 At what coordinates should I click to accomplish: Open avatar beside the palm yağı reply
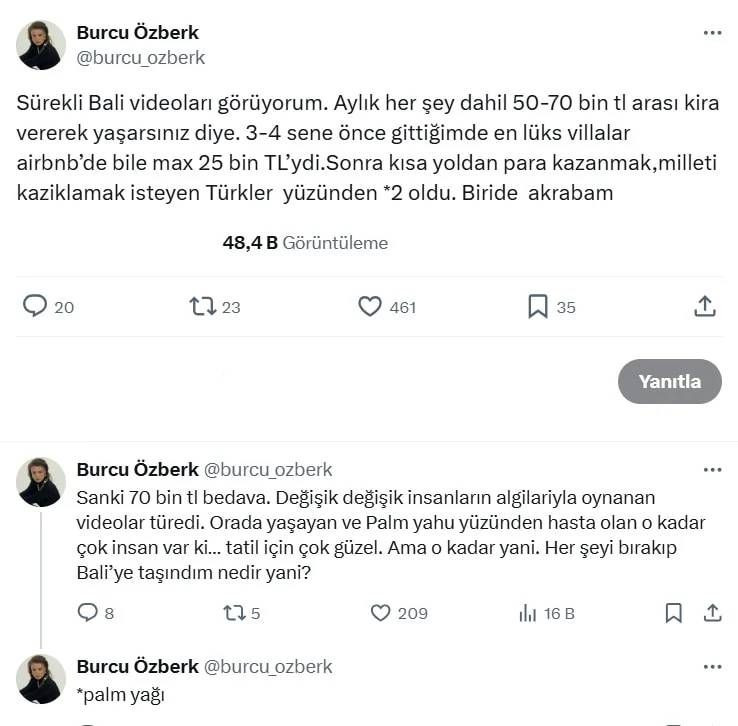(41, 679)
